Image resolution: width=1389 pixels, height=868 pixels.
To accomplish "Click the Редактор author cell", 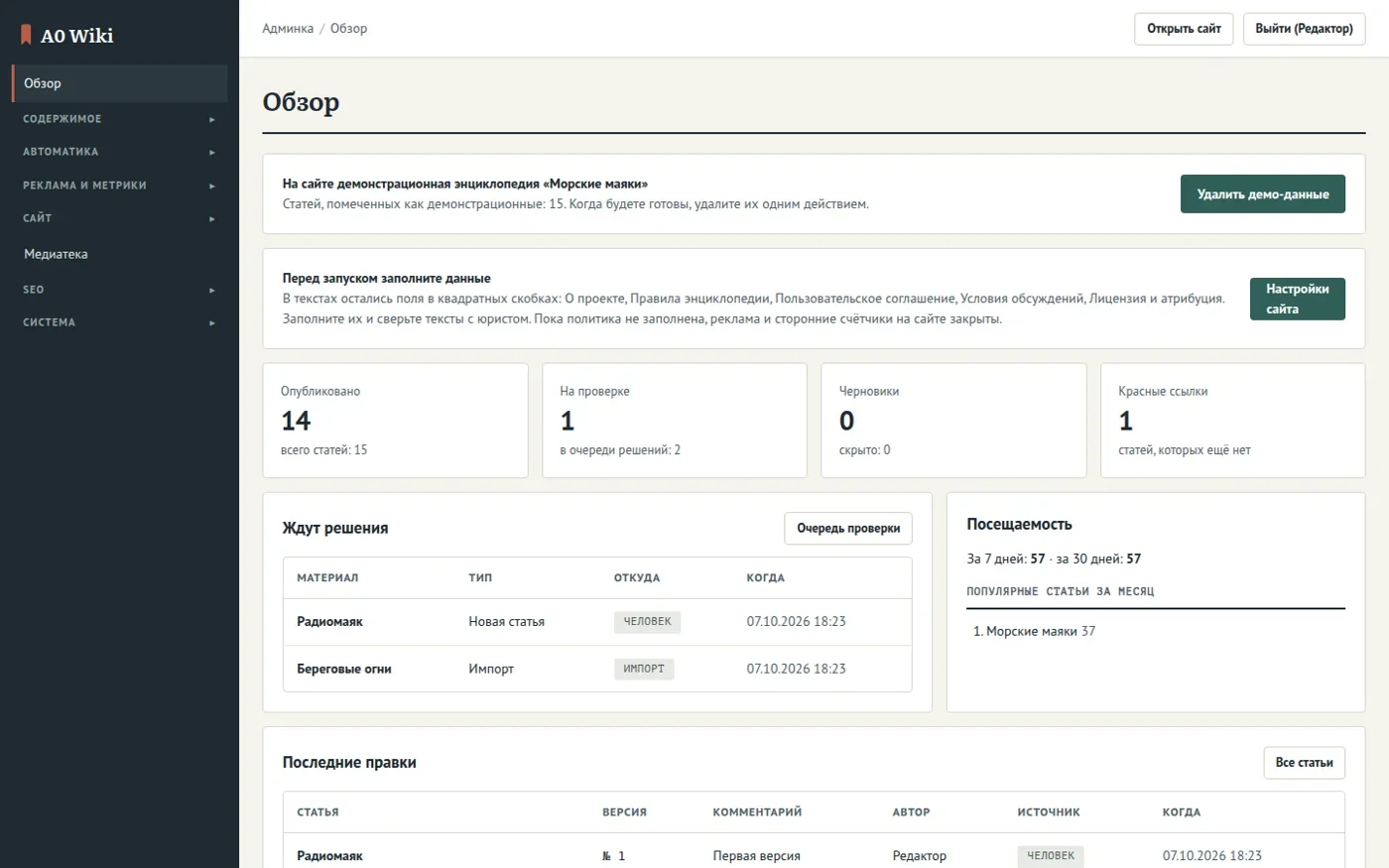I will [x=919, y=856].
